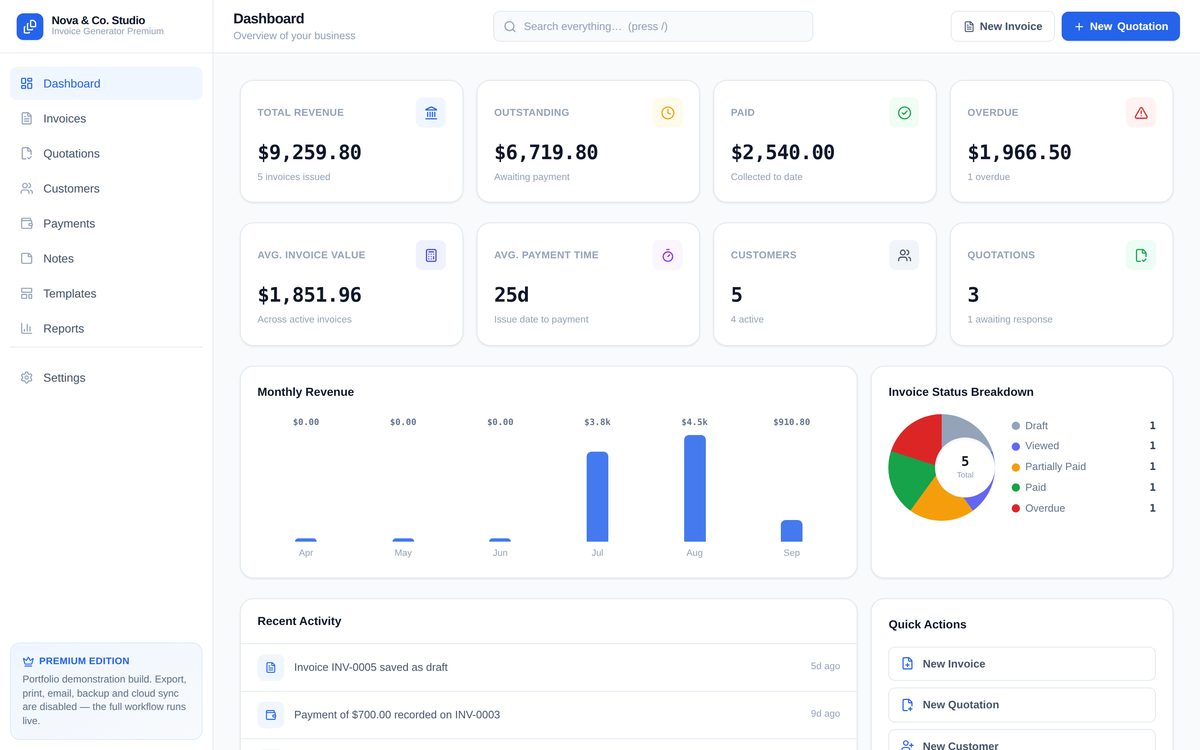
Task: Click the Reports bar-chart icon in sidebar
Action: tap(27, 329)
